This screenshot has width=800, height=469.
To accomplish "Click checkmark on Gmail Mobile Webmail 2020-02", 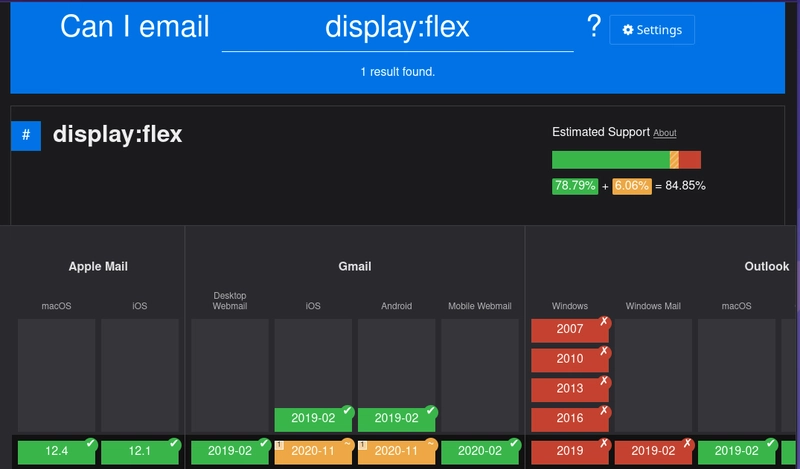I will (x=514, y=443).
